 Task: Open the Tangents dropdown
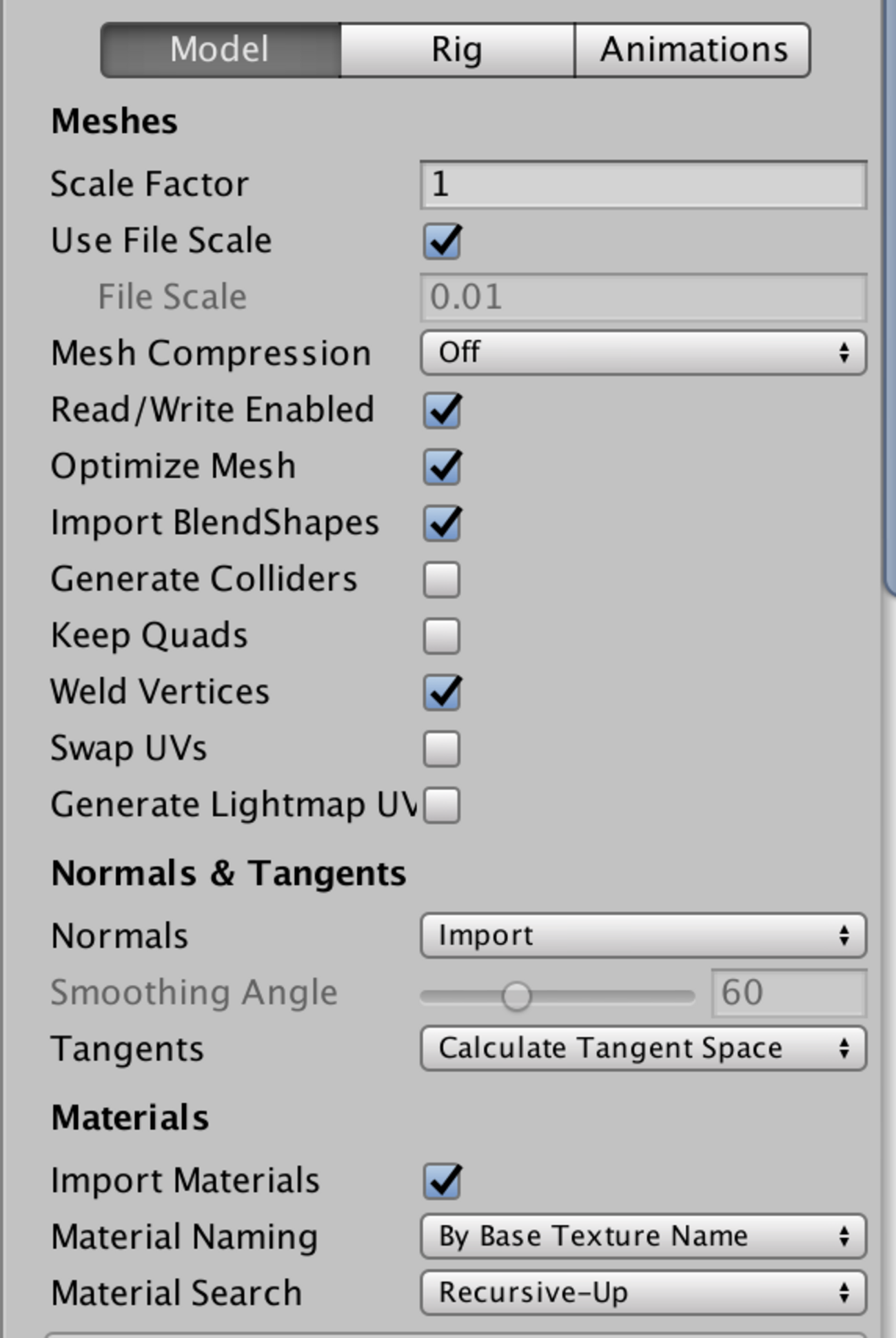pos(641,1048)
